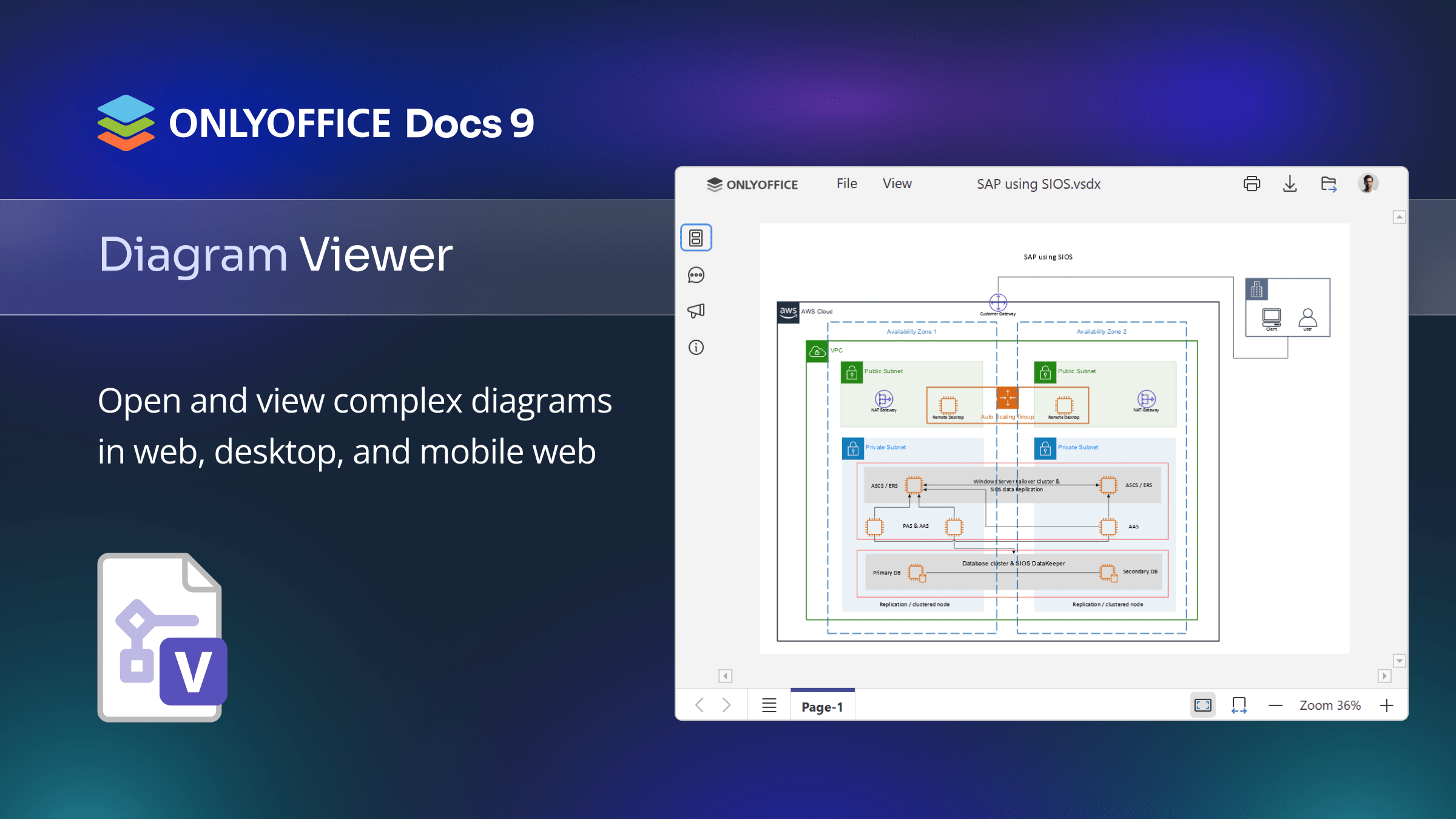Viewport: 1456px width, 819px height.
Task: Click the user avatar picture
Action: pyautogui.click(x=1368, y=183)
